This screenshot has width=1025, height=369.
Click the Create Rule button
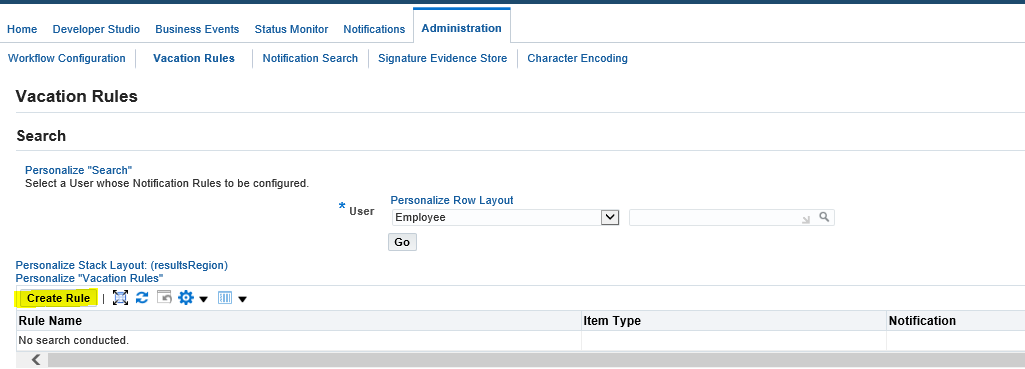[x=59, y=298]
